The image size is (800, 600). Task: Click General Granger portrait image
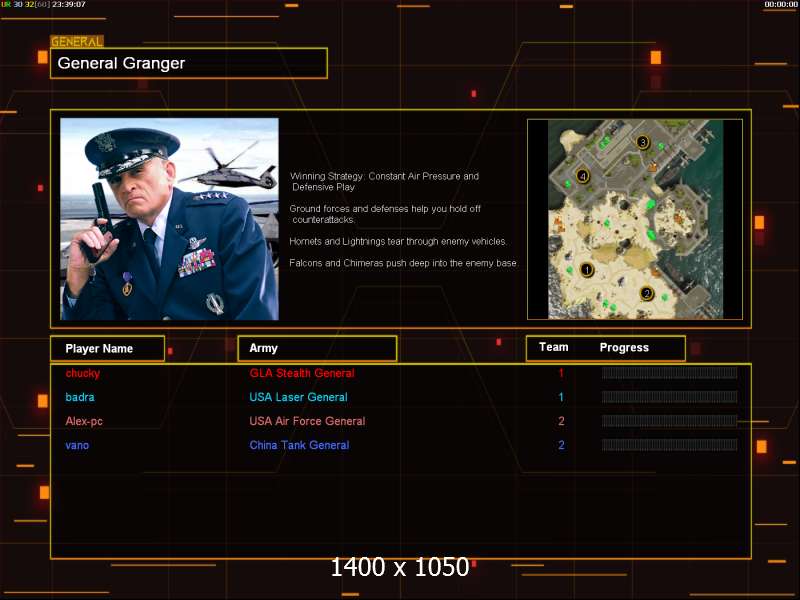click(x=169, y=219)
